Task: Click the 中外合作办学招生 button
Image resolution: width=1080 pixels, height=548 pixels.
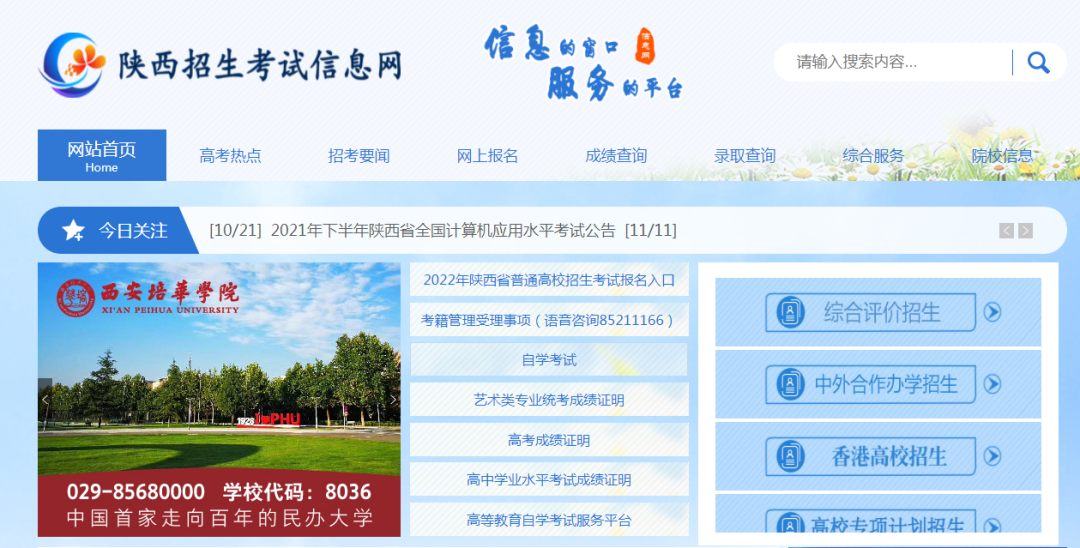Action: click(871, 384)
